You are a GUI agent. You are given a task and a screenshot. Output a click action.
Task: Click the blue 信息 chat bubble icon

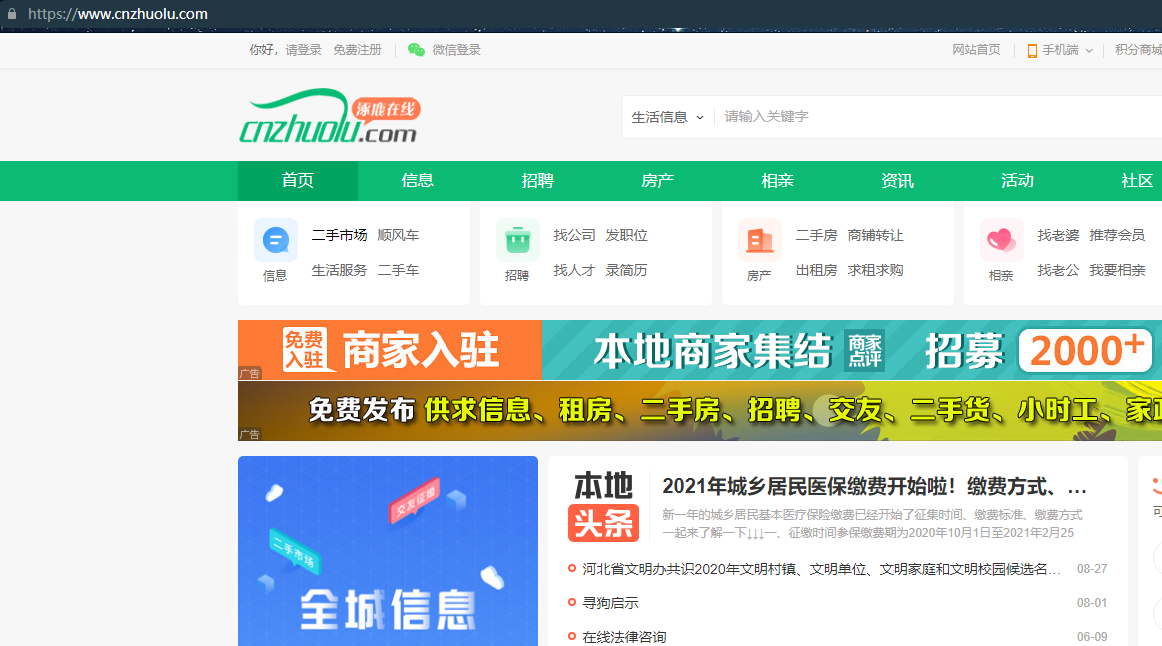coord(275,240)
